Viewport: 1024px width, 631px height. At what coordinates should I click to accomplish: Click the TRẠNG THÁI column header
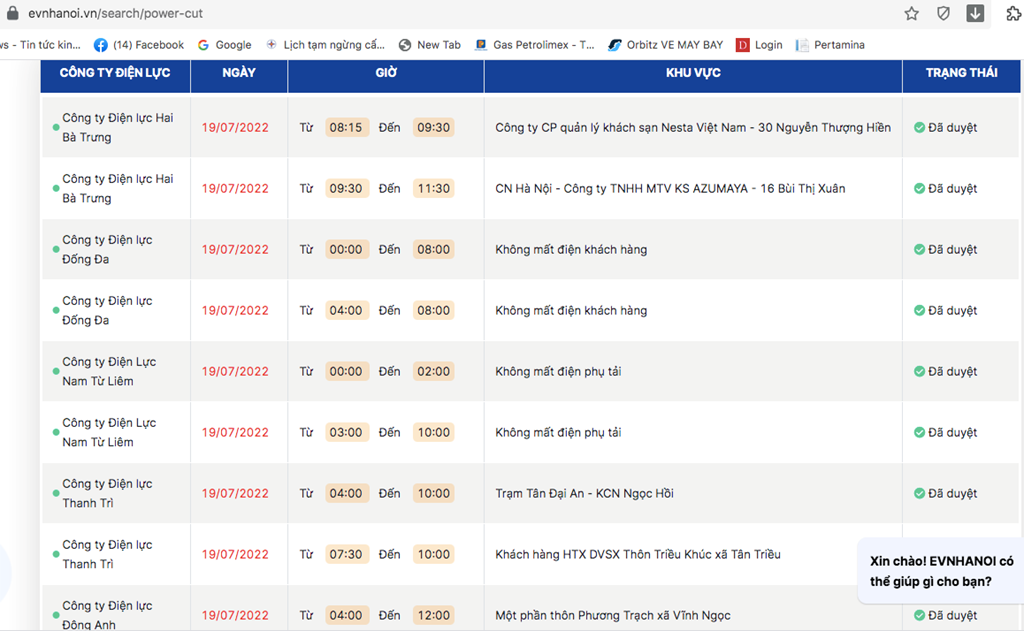click(x=961, y=73)
